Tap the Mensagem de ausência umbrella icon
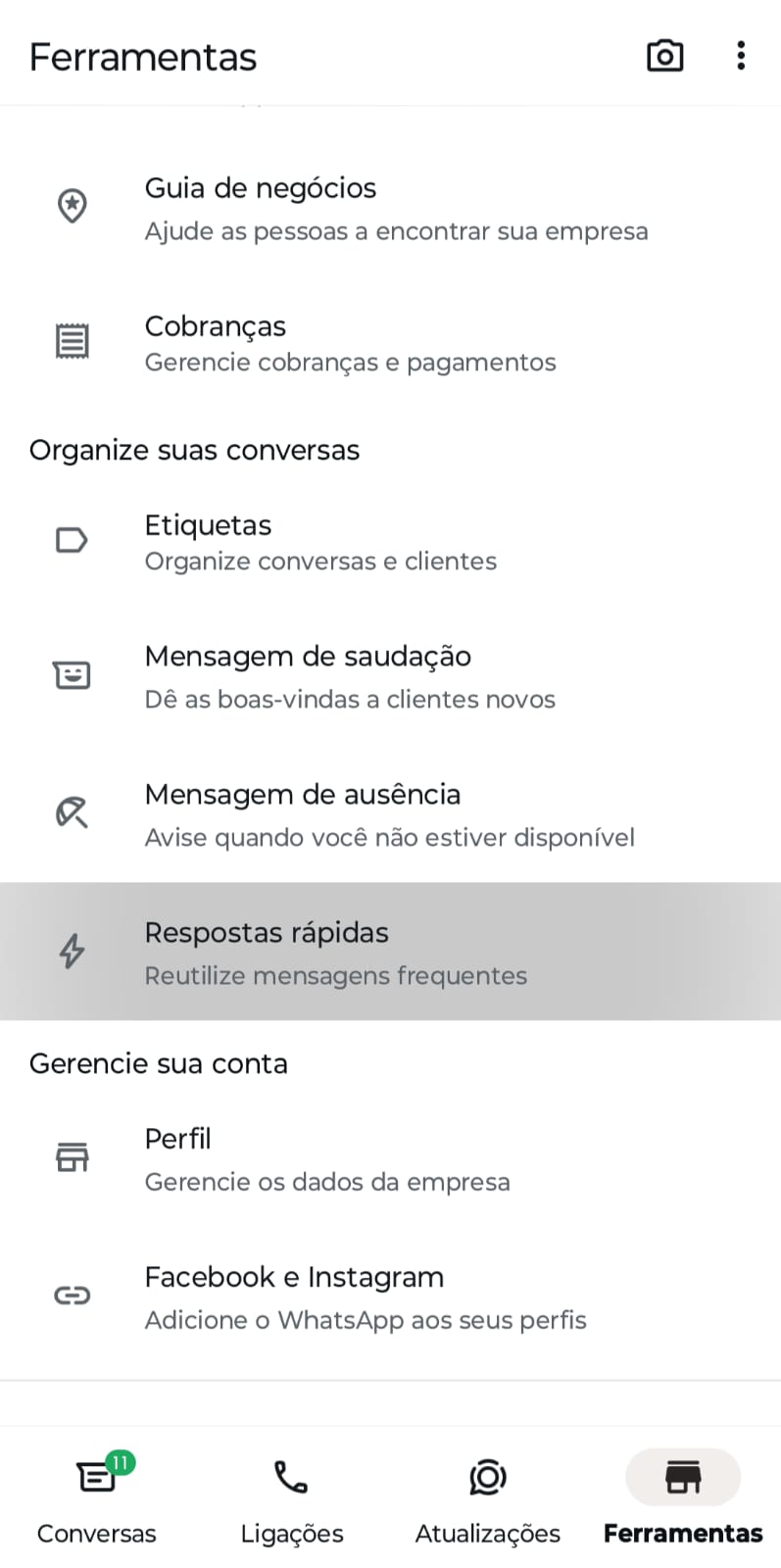Image resolution: width=781 pixels, height=1568 pixels. click(72, 812)
